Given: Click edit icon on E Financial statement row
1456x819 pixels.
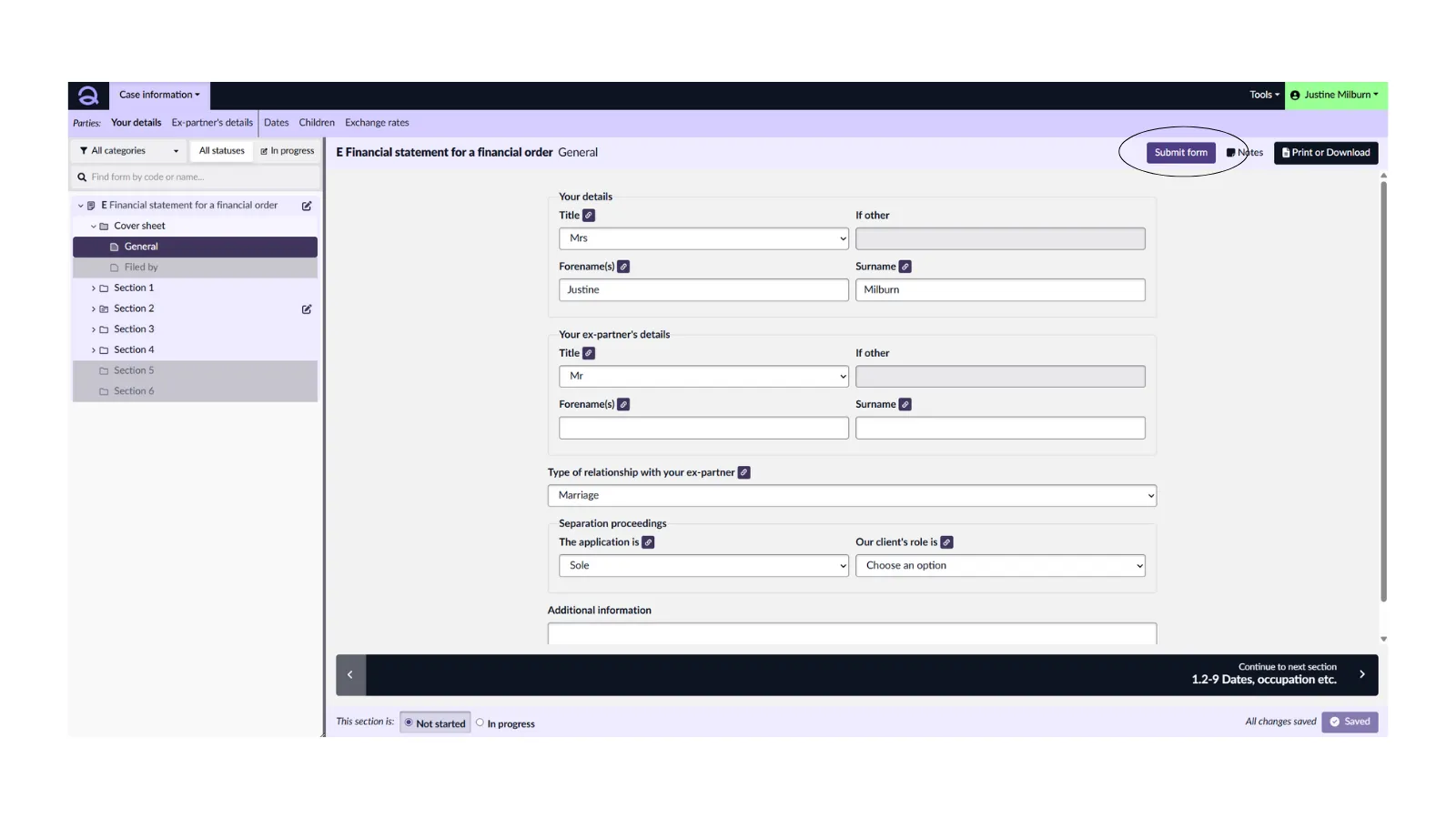Looking at the screenshot, I should click(307, 206).
